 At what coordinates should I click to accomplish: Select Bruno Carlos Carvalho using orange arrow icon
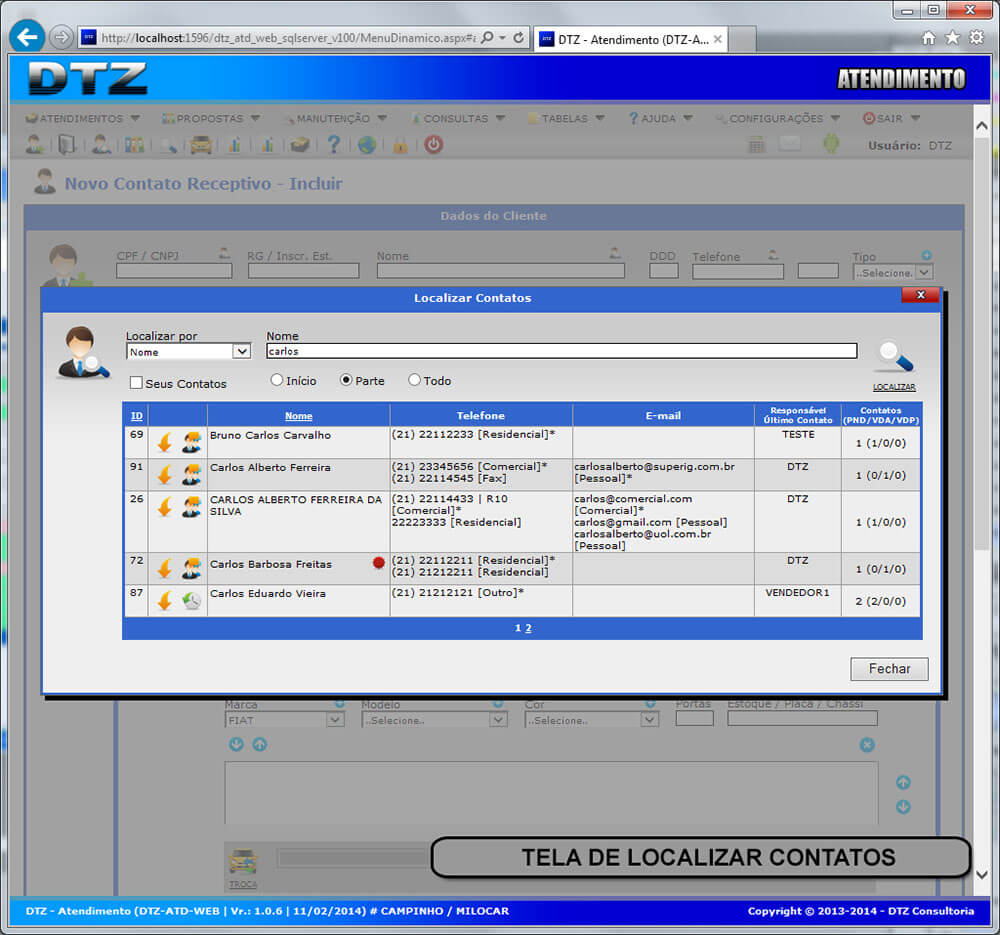coord(165,442)
